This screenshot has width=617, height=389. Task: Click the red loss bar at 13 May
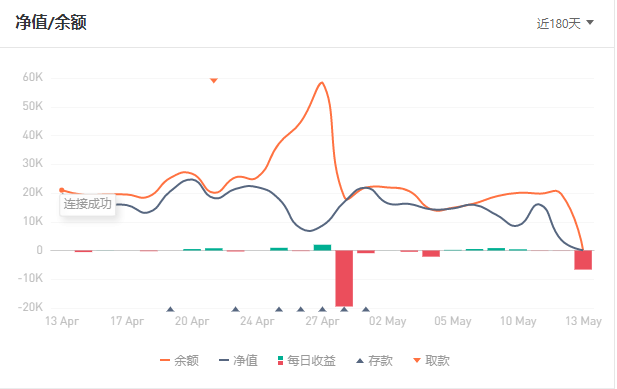pos(583,260)
